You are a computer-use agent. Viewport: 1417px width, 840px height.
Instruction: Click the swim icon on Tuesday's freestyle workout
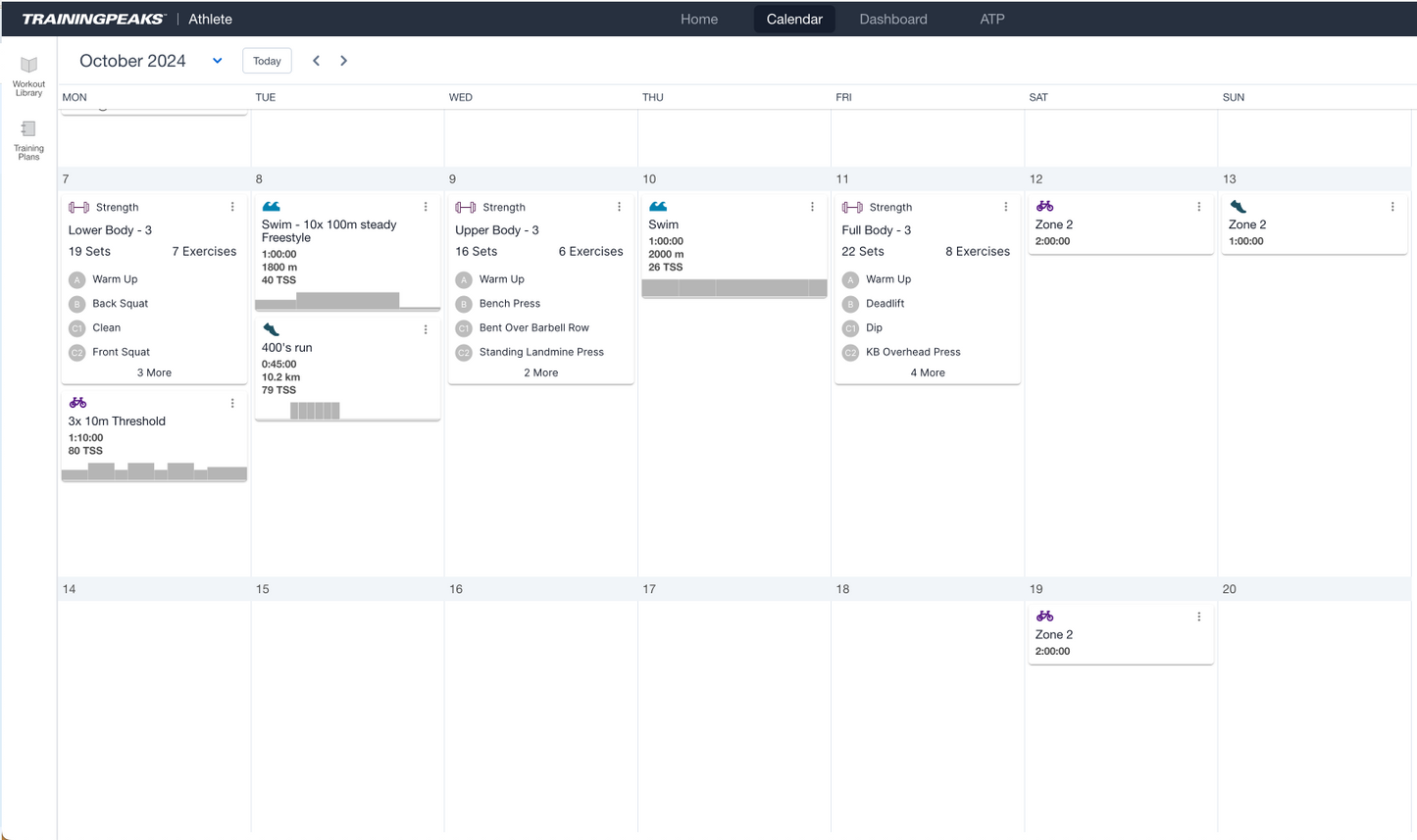(x=272, y=207)
